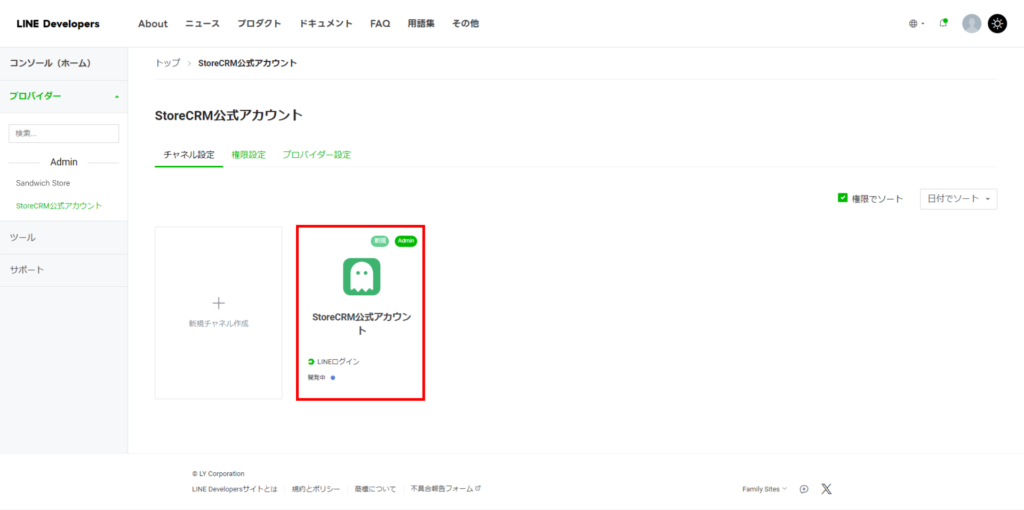Select StoreCRM公式アカウント in sidebar
The image size is (1024, 510).
click(59, 206)
